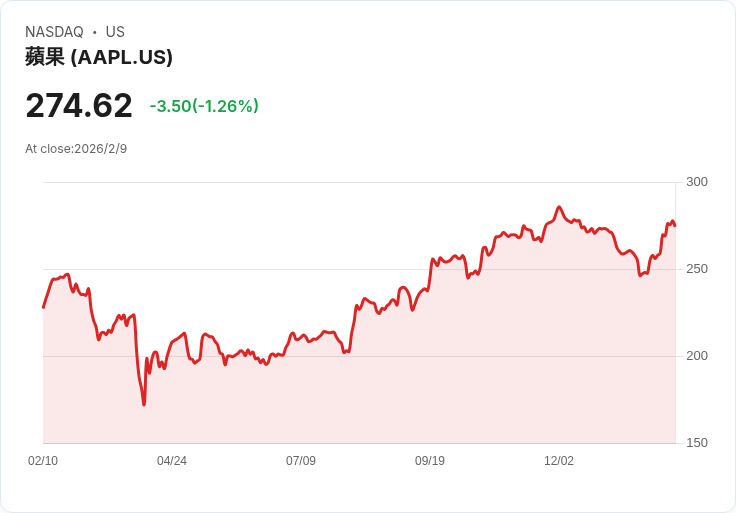
Task: Click the current price 274.62
Action: (x=79, y=106)
